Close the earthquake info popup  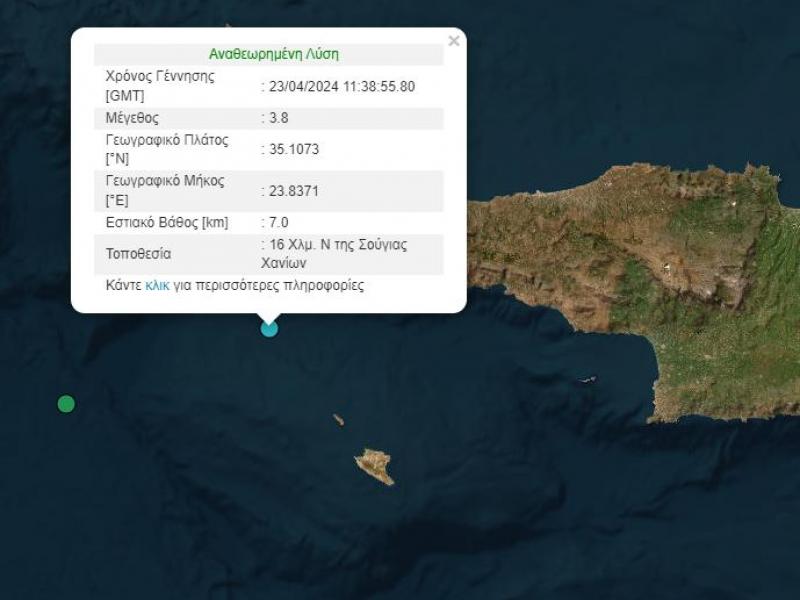(x=453, y=41)
